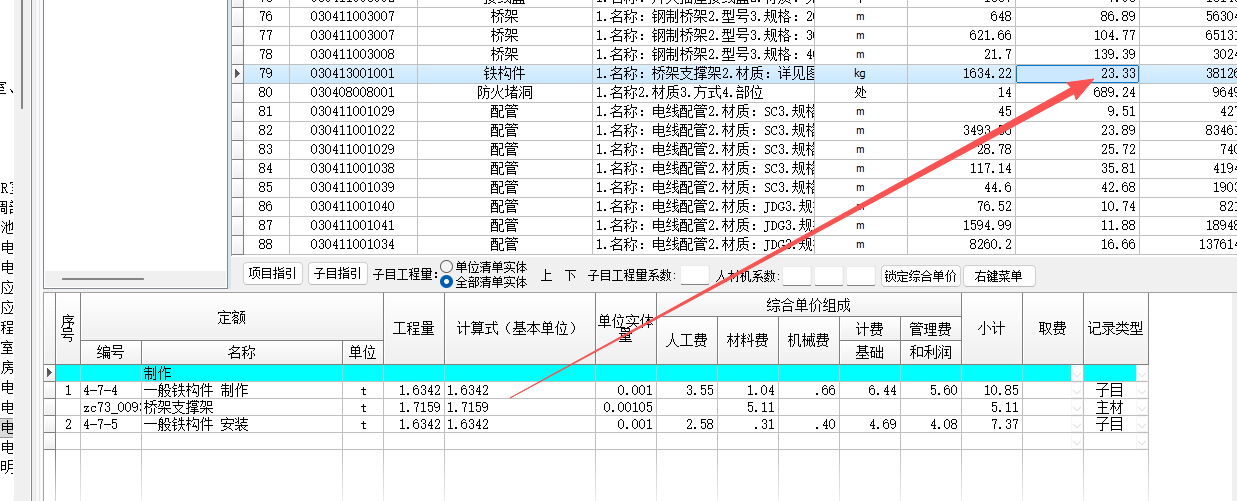The image size is (1237, 501).
Task: Click the 项目指引 button
Action: [272, 275]
